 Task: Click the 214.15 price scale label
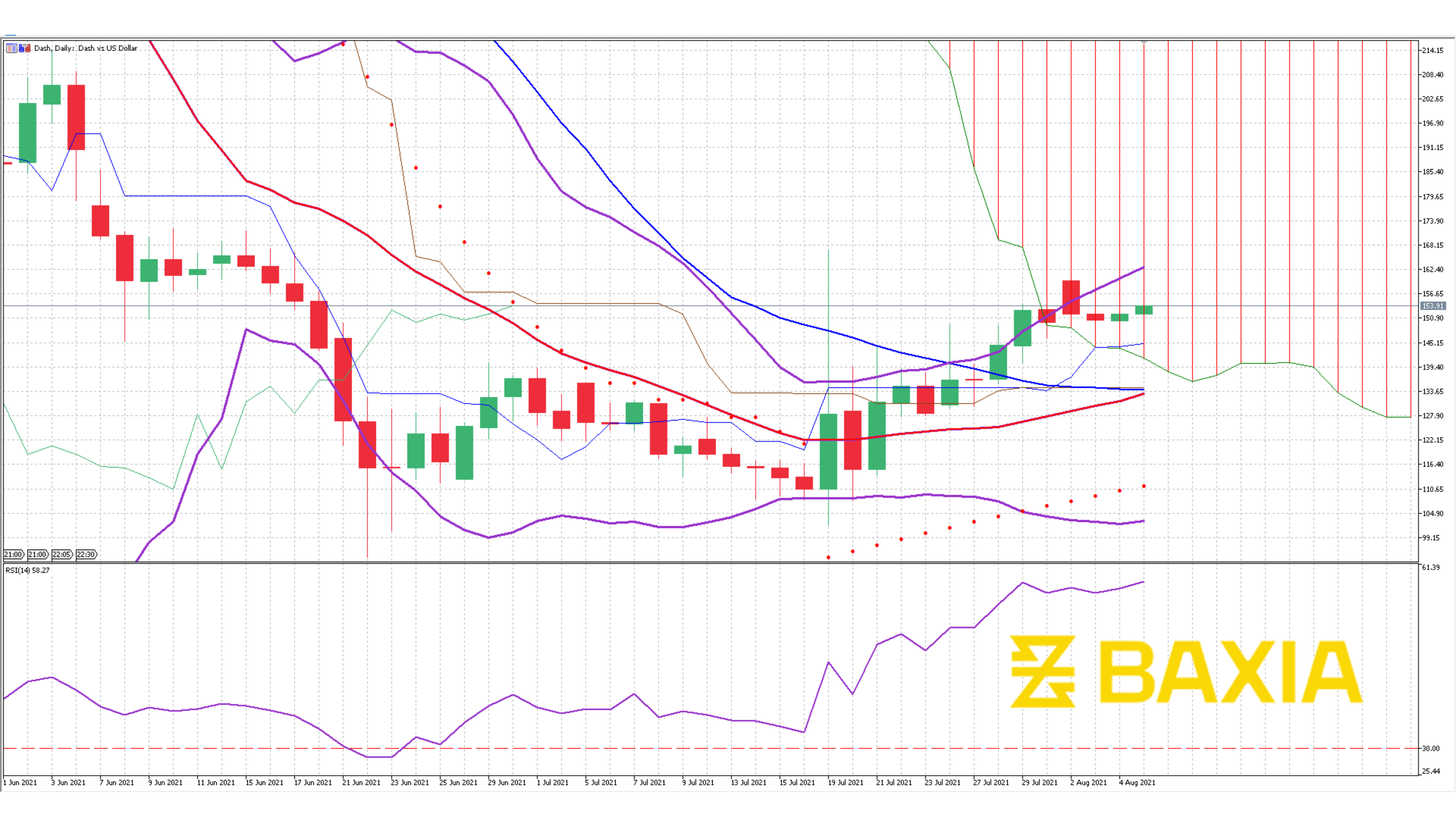point(1432,50)
